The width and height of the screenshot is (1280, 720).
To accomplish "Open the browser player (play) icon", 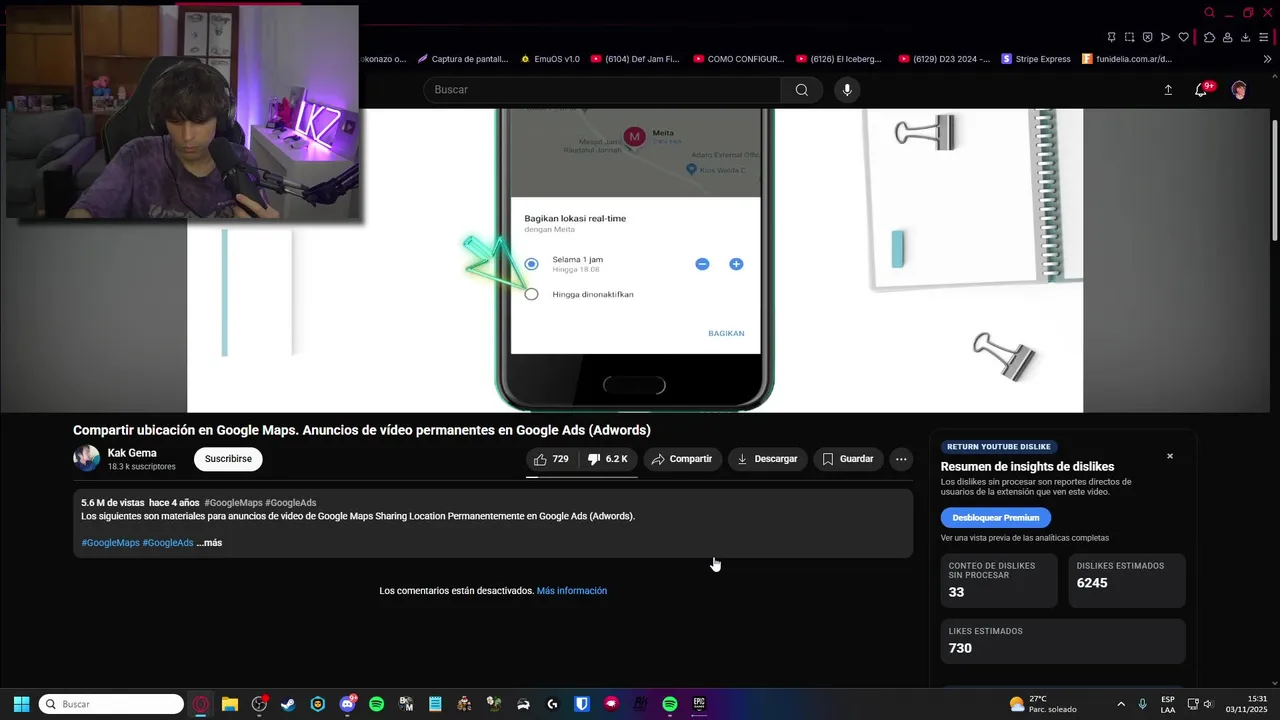I will click(1165, 37).
